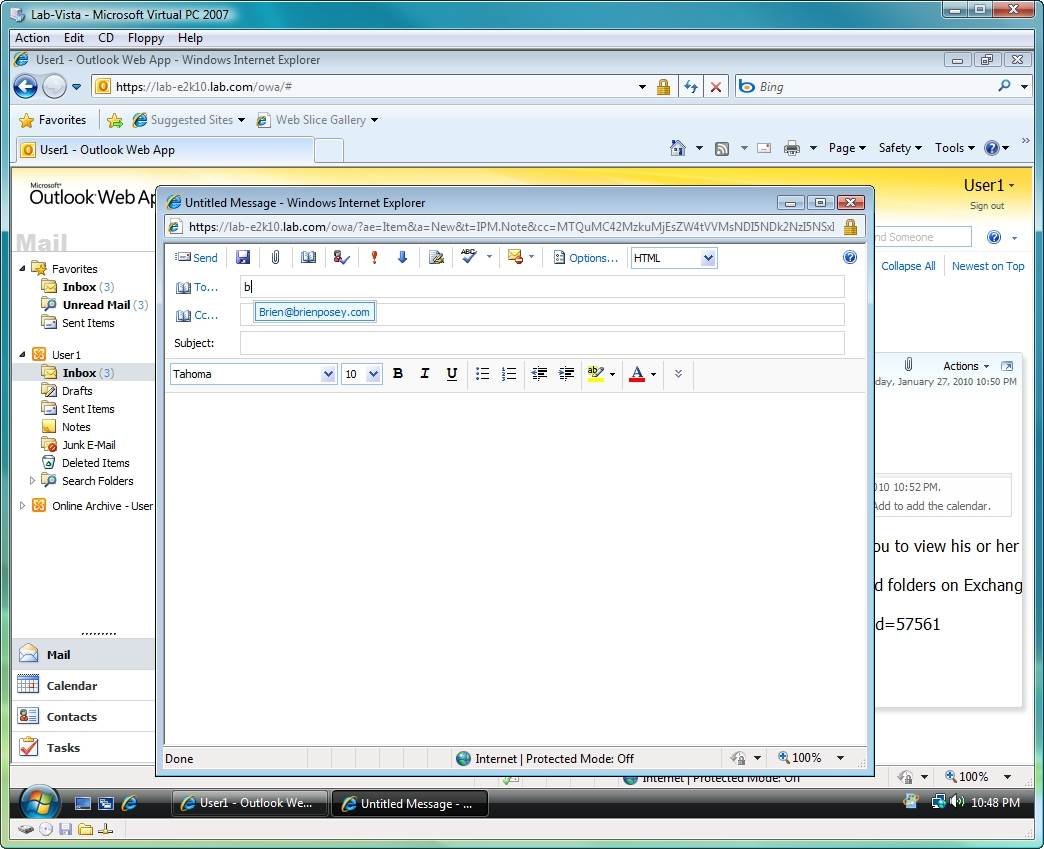Select the Drafts folder in mail tree
This screenshot has width=1044, height=849.
77,391
